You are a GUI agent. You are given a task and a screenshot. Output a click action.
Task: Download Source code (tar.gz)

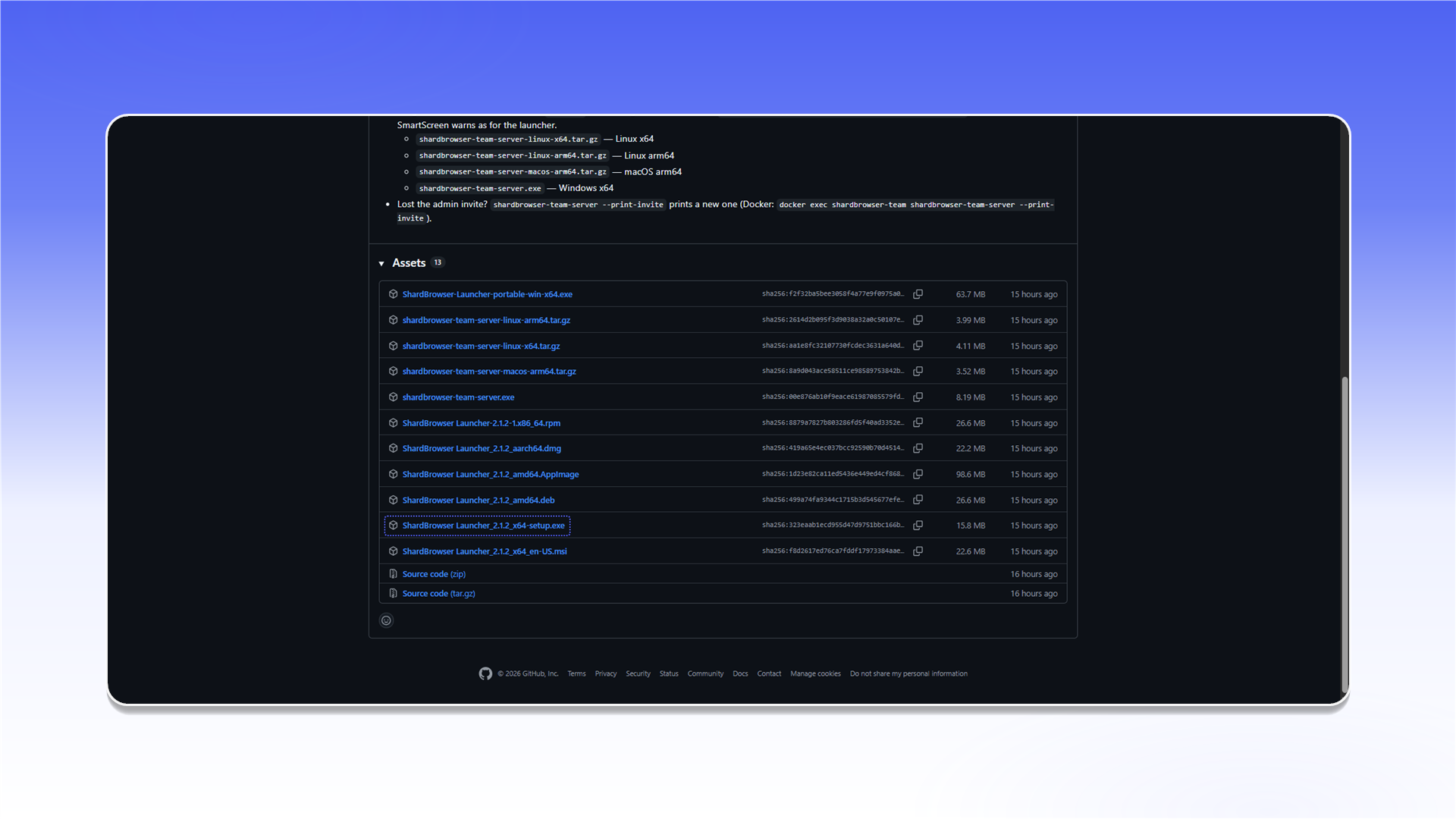click(438, 594)
